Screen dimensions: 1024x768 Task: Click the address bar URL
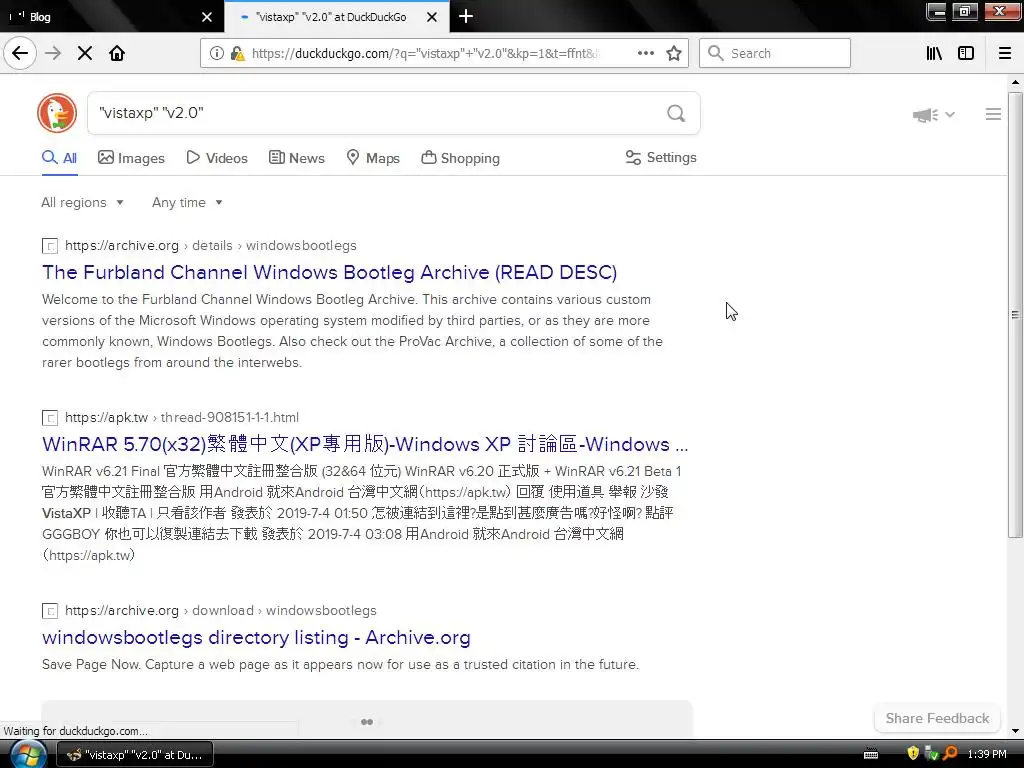(425, 53)
